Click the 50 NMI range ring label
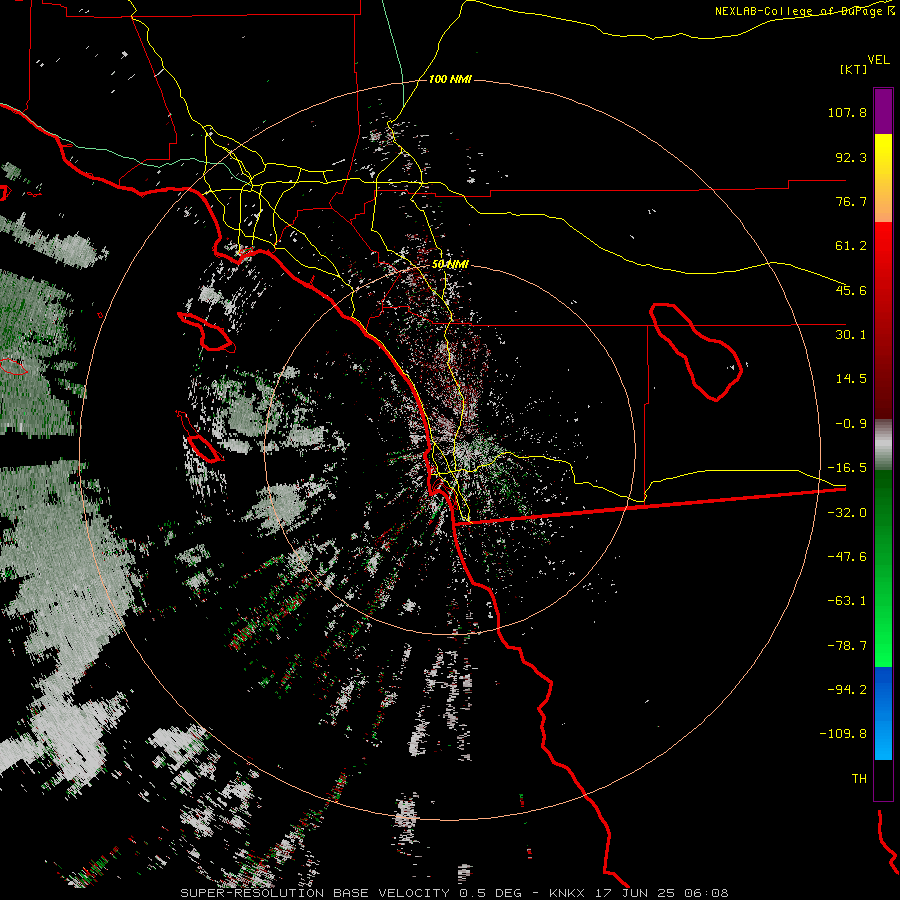Screen dimensions: 900x900 [x=450, y=264]
